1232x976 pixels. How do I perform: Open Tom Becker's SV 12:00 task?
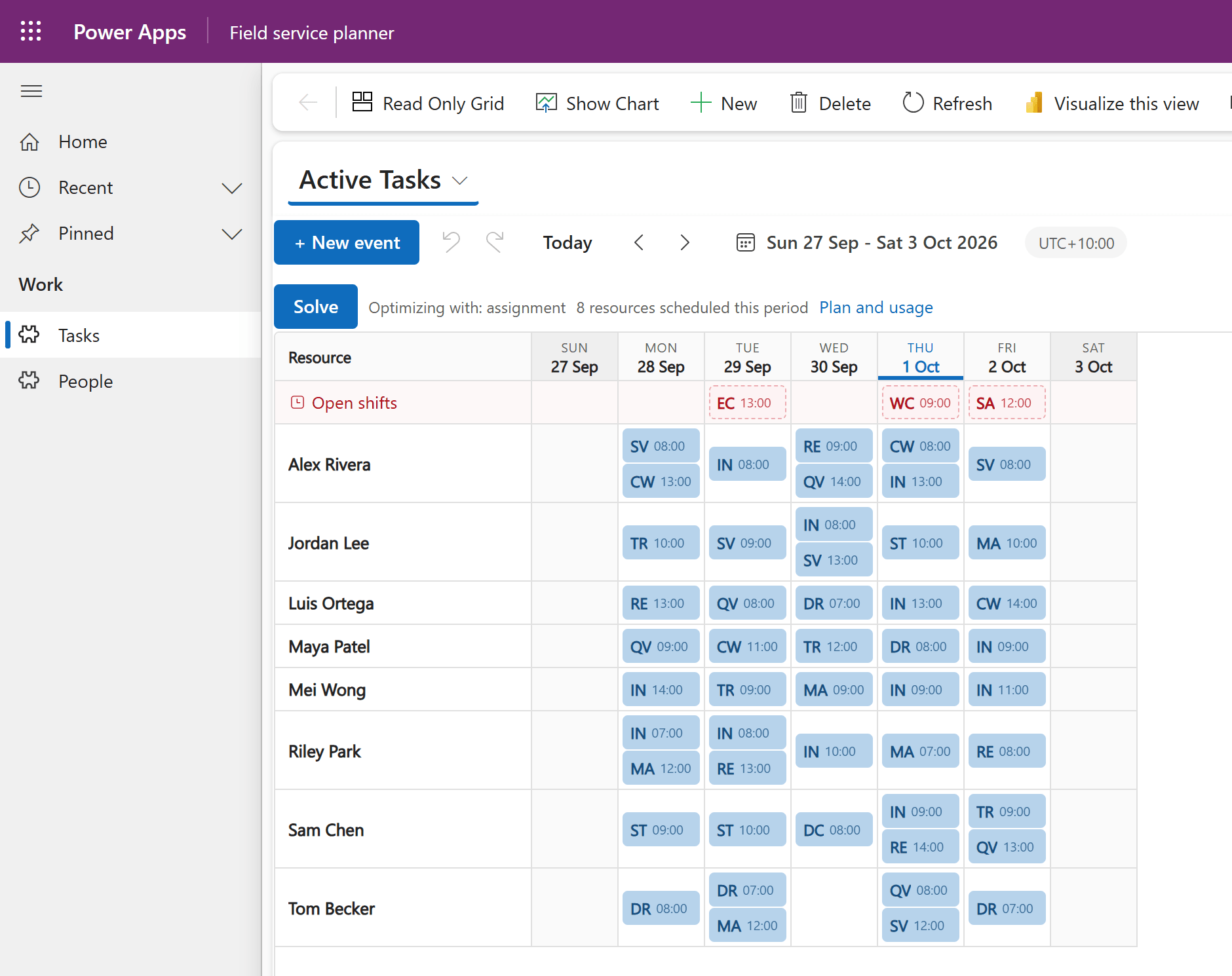(920, 926)
